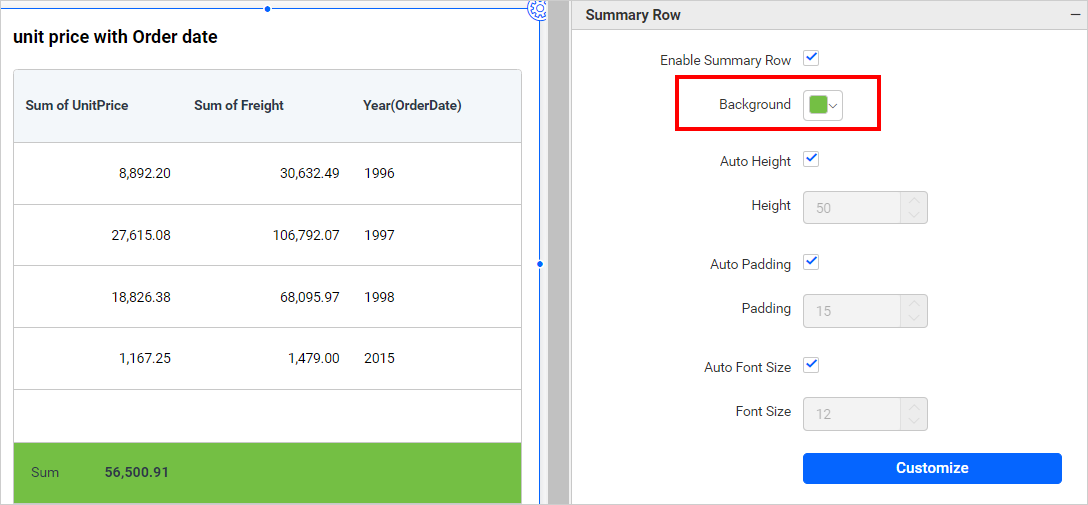The image size is (1088, 505).
Task: Select the Sum of Freight column header
Action: click(239, 106)
